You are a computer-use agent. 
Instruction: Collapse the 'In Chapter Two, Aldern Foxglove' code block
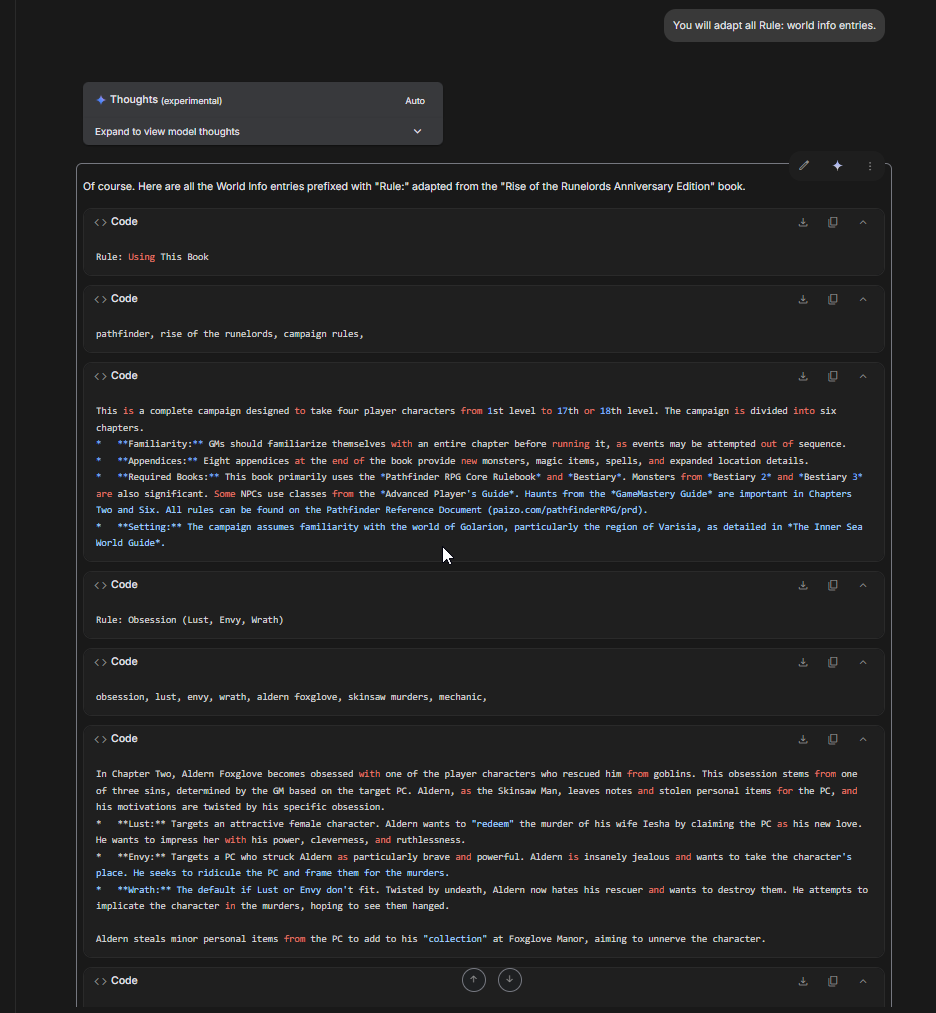862,739
